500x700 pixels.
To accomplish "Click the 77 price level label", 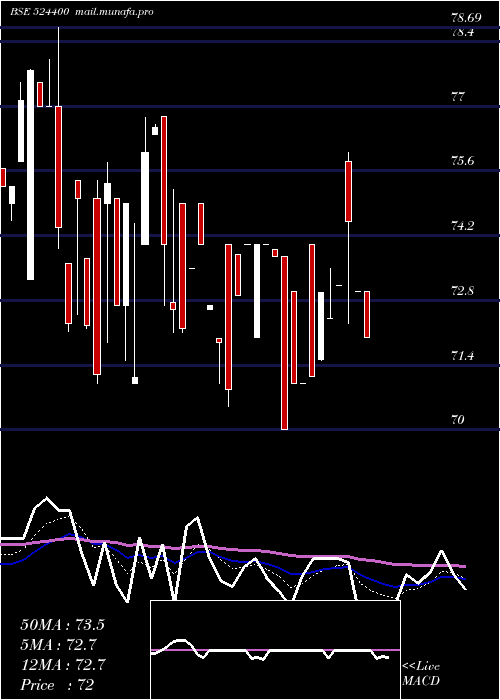I will [458, 96].
